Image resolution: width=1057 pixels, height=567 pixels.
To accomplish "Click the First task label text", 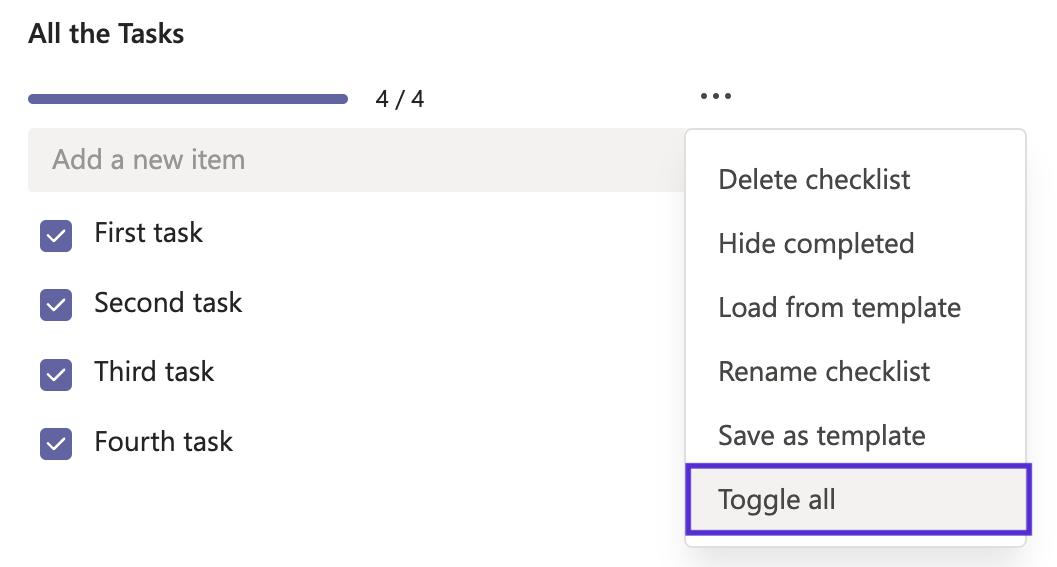I will pos(148,233).
